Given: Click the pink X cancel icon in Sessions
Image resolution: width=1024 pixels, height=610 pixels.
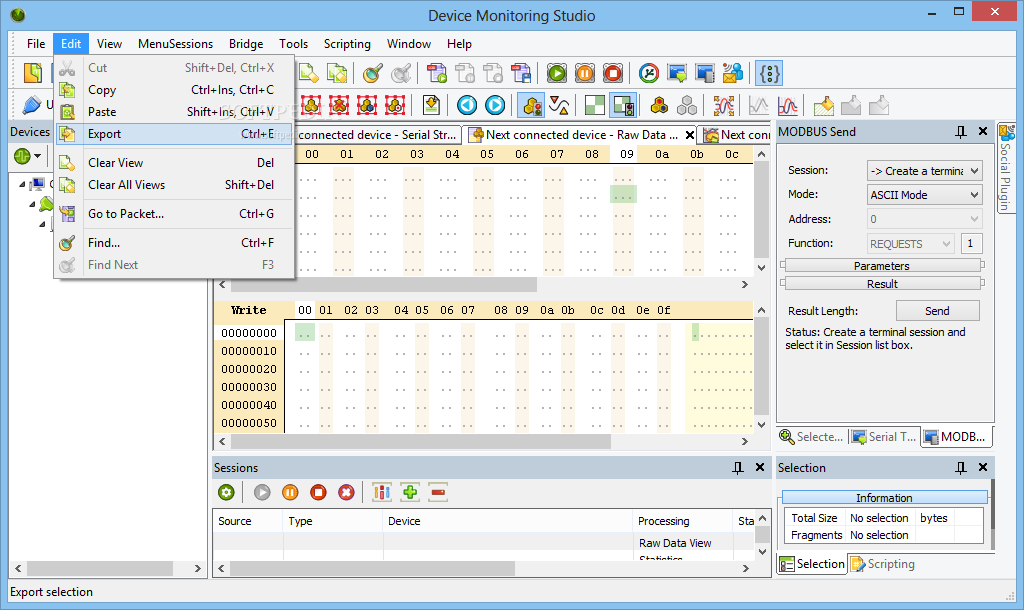Looking at the screenshot, I should [x=346, y=492].
